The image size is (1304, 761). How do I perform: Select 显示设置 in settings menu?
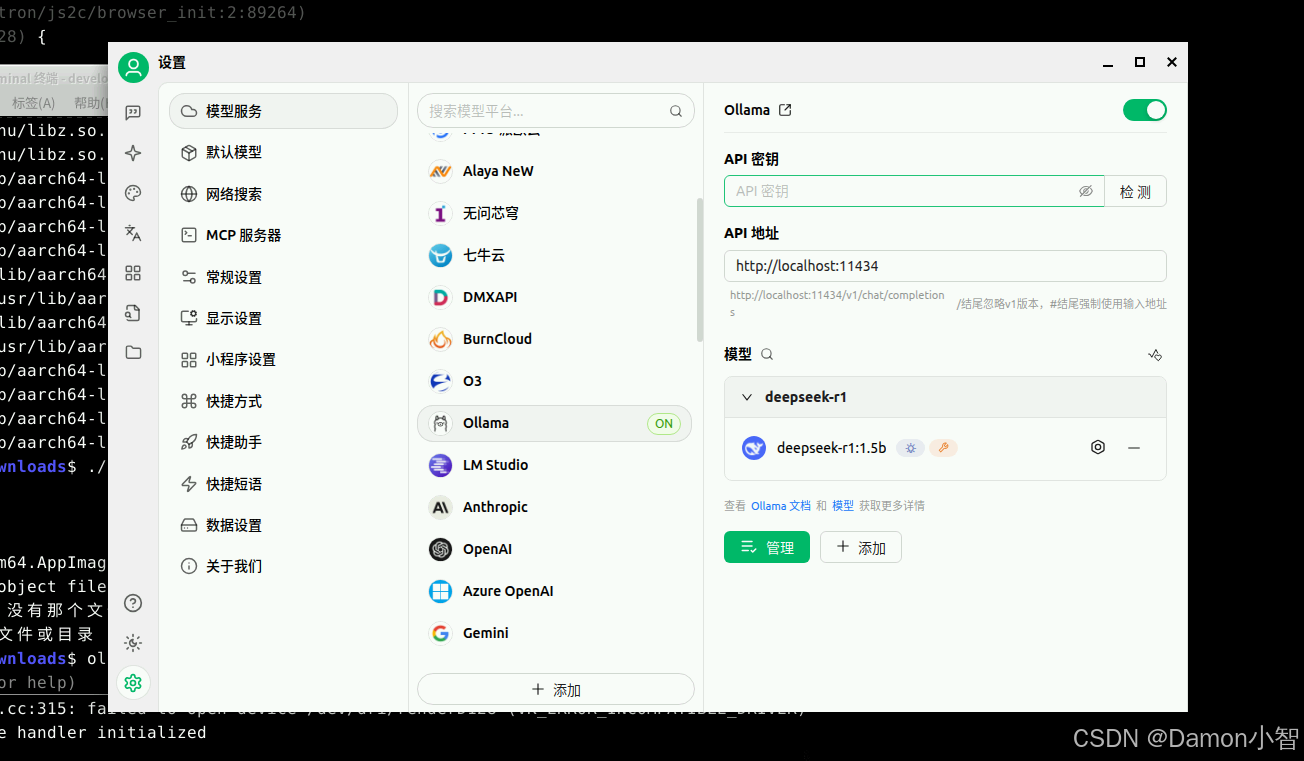283,318
